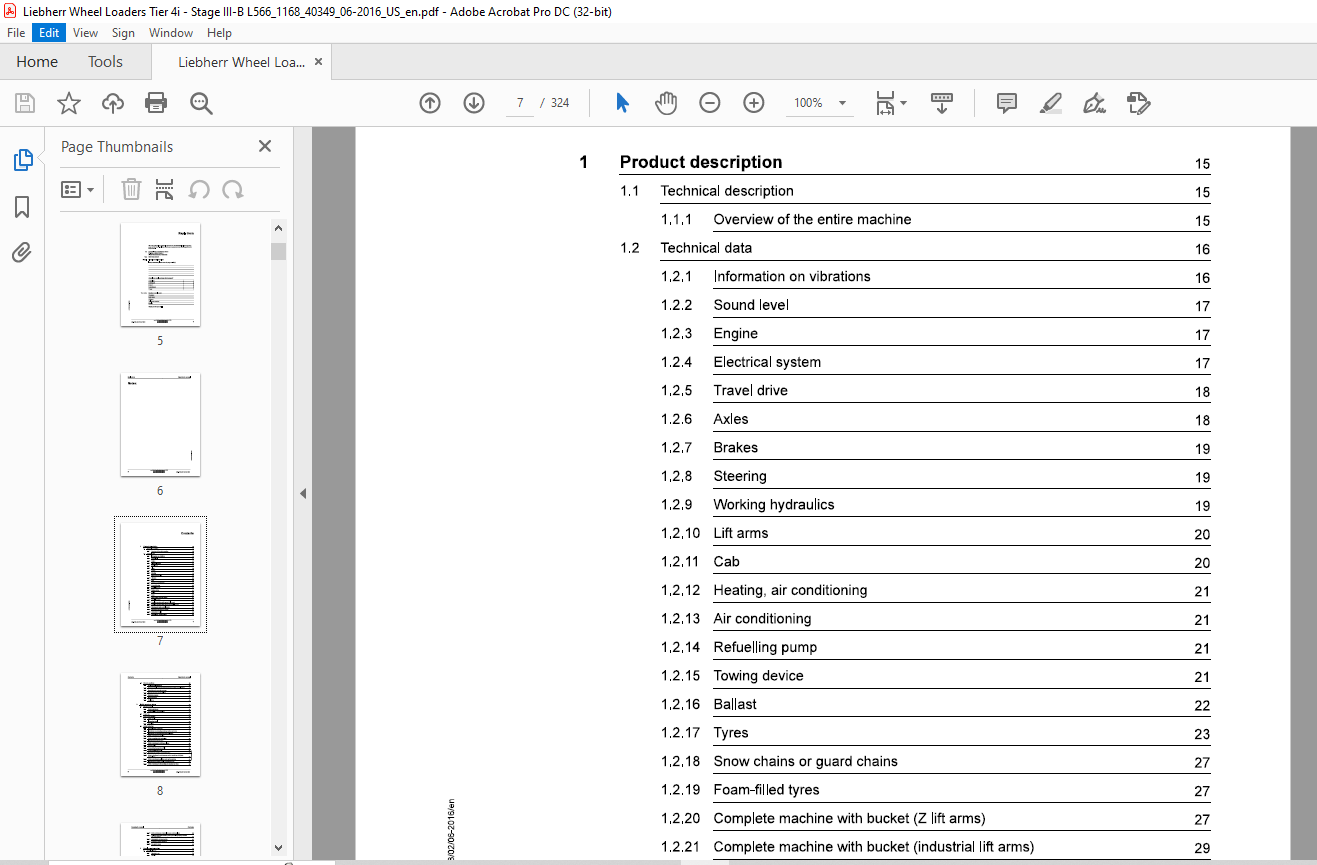Select the Highlight text pen tool
1317x865 pixels.
[x=1051, y=103]
